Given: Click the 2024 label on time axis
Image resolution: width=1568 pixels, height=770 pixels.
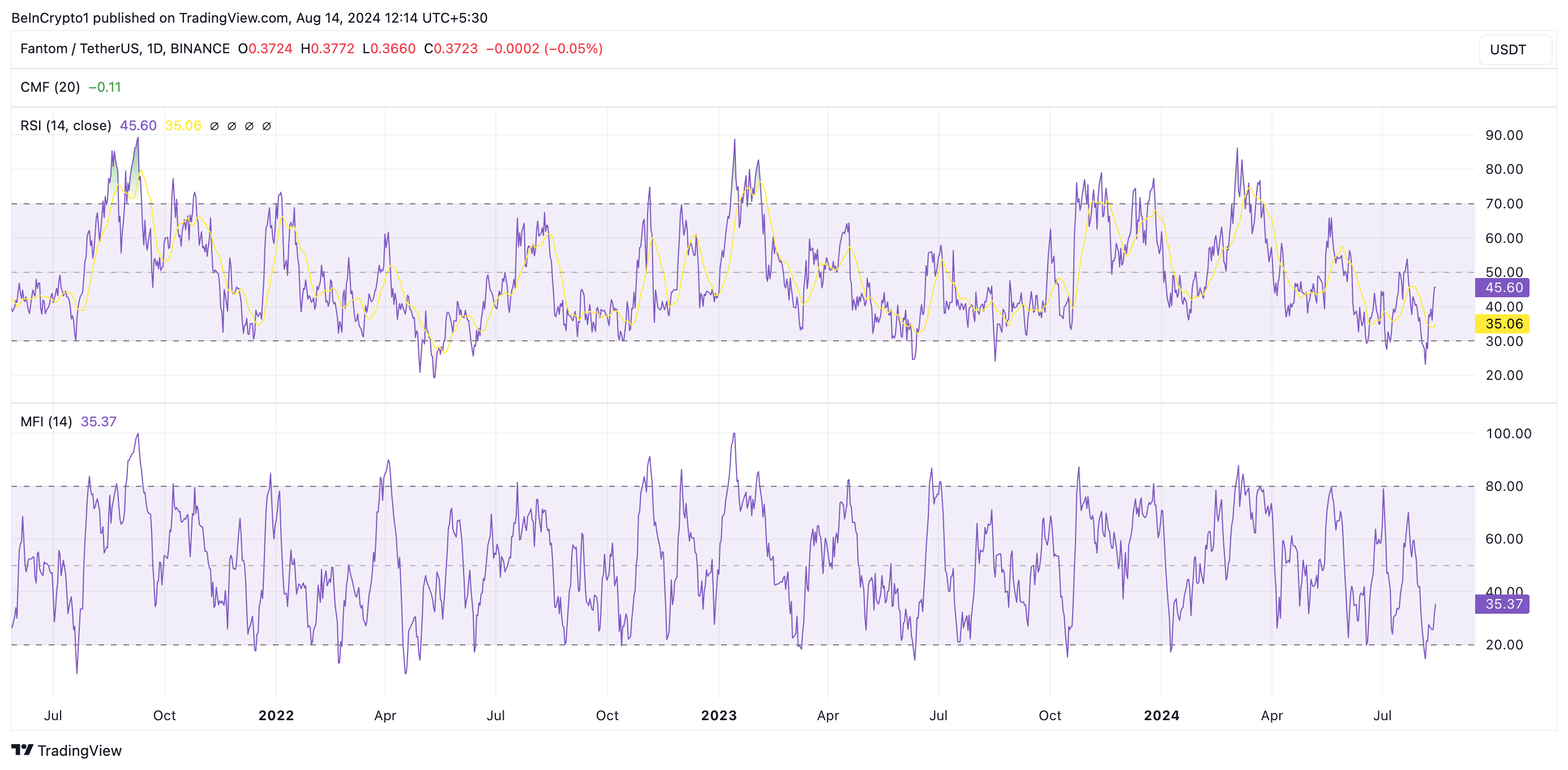Looking at the screenshot, I should [x=1162, y=715].
